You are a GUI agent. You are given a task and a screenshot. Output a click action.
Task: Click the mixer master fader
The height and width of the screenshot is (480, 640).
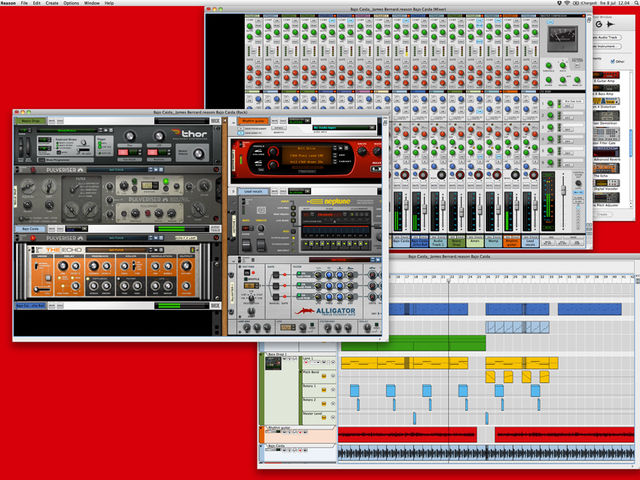click(563, 190)
